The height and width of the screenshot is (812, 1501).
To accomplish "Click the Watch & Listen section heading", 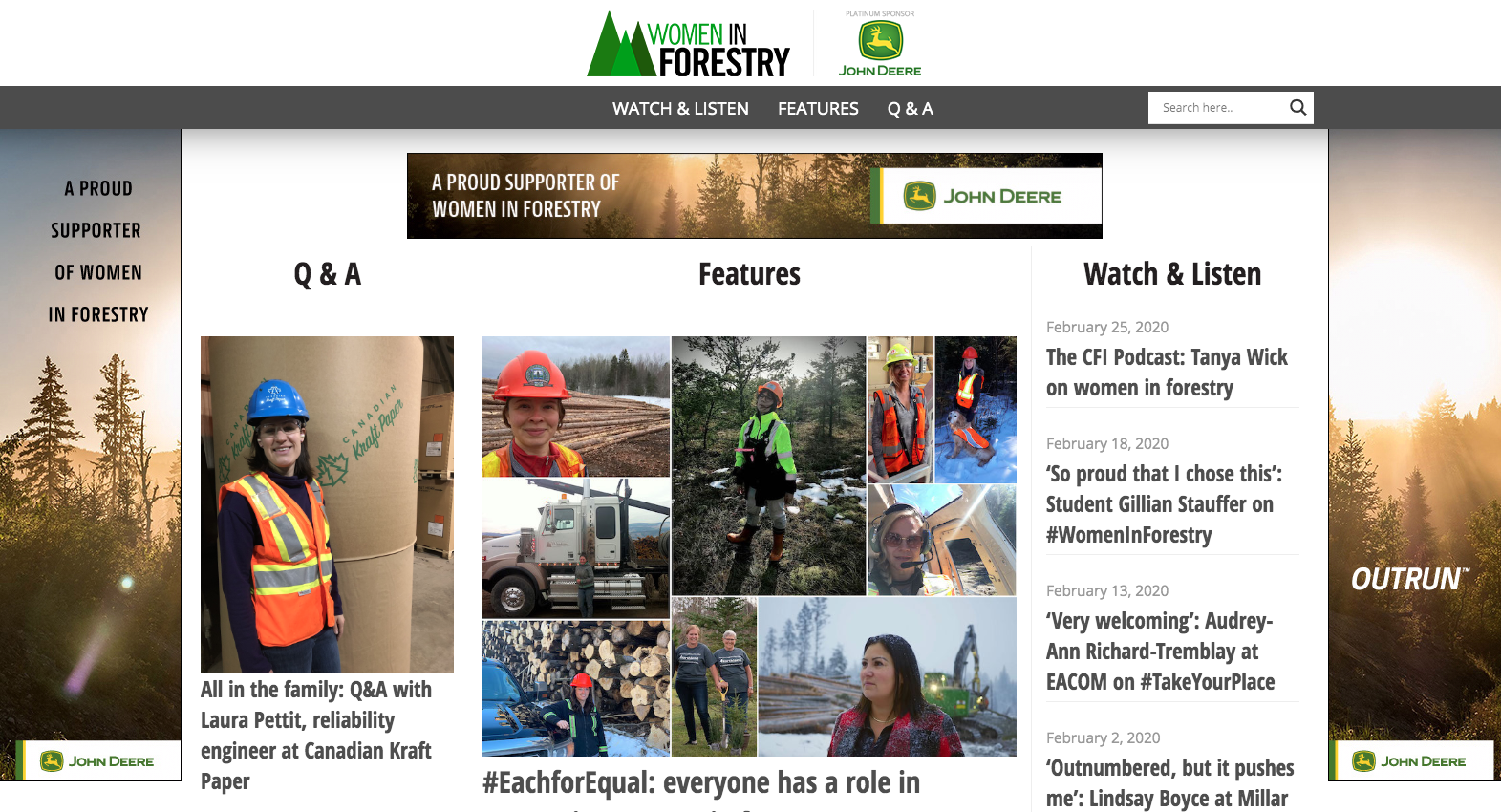I will [x=1172, y=274].
